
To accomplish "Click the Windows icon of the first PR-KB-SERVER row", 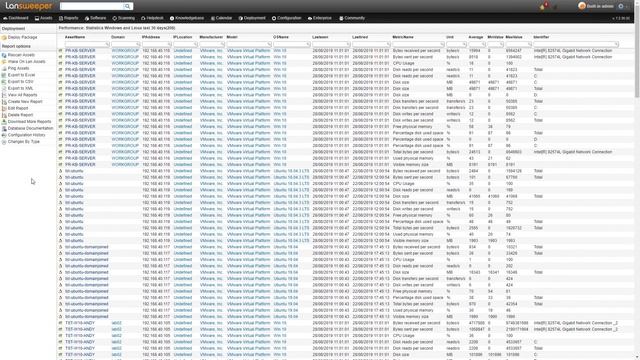I will pyautogui.click(x=61, y=51).
